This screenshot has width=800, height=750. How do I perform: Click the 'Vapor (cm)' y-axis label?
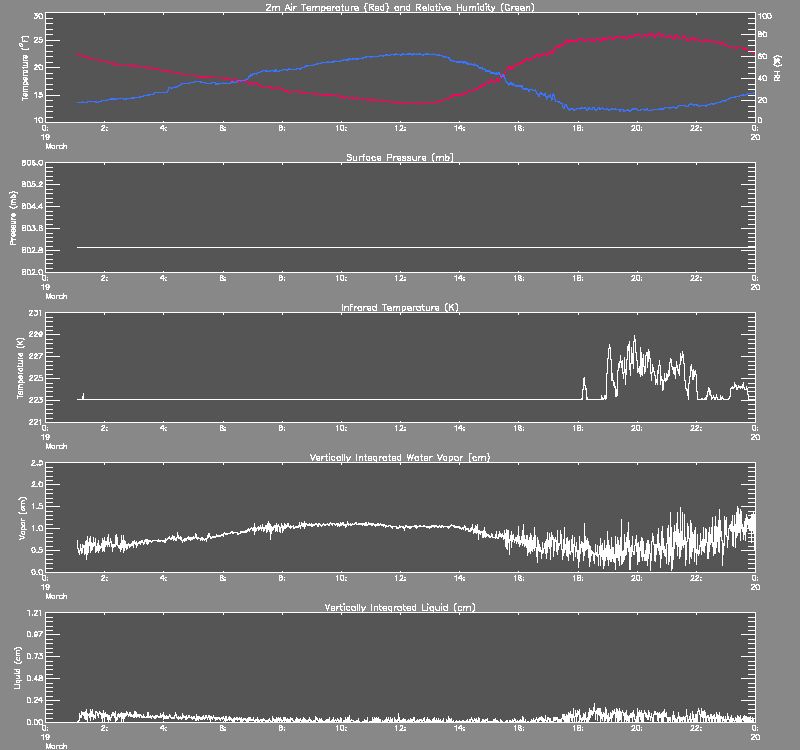pos(22,518)
